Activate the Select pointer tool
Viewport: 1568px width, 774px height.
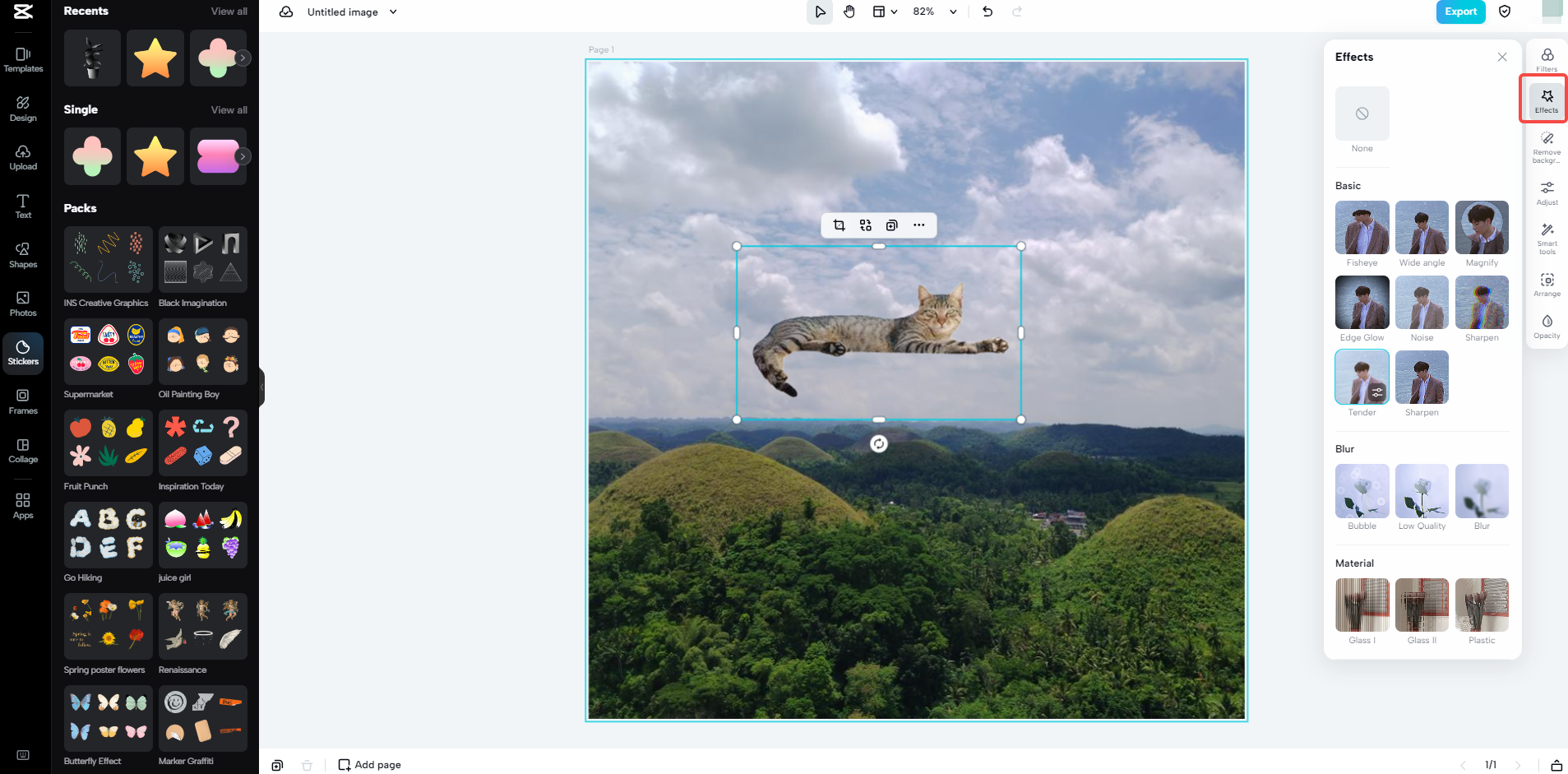[820, 12]
